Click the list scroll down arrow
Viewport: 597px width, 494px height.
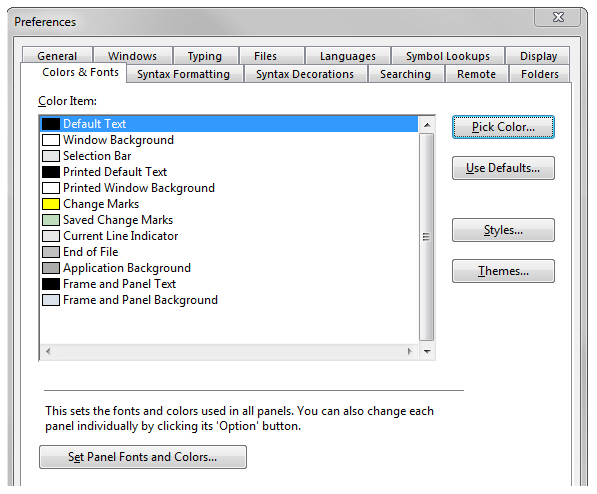pyautogui.click(x=427, y=352)
